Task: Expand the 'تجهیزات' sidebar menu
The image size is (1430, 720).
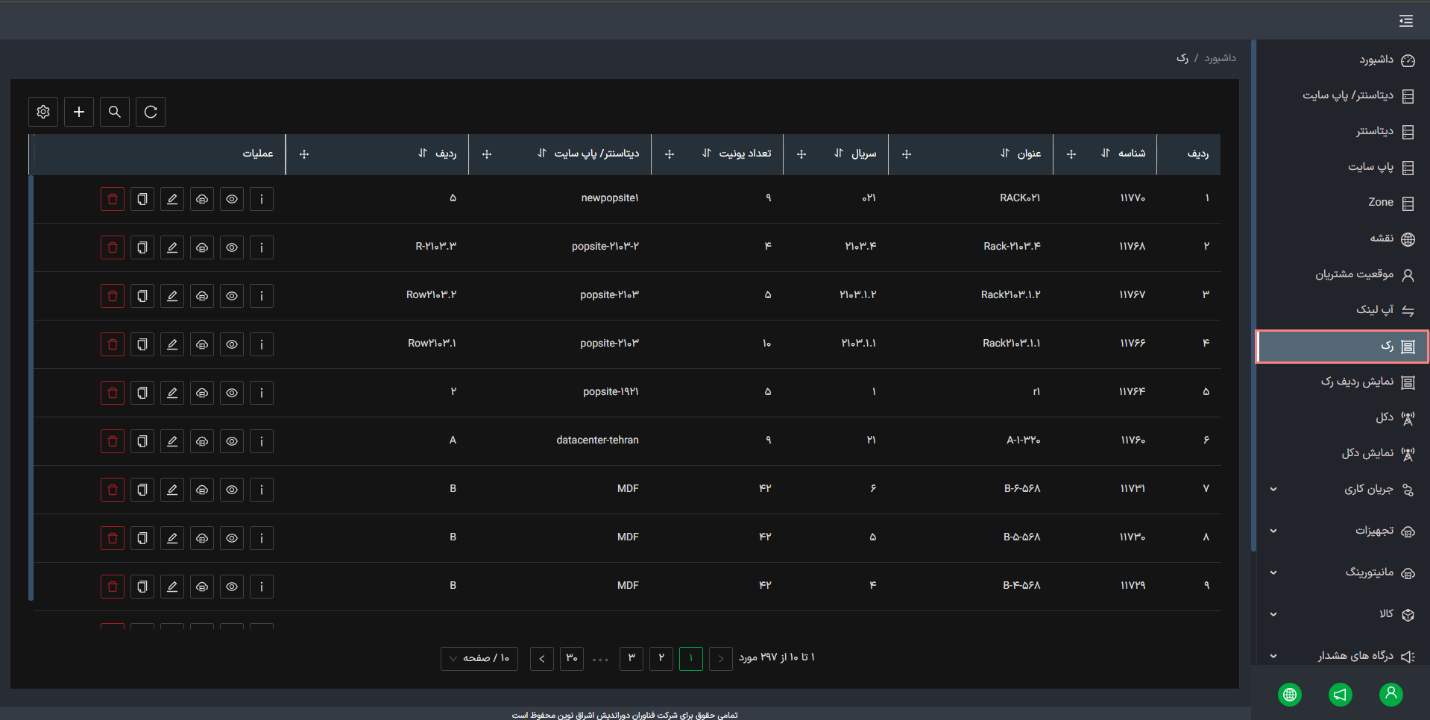Action: click(x=1340, y=531)
